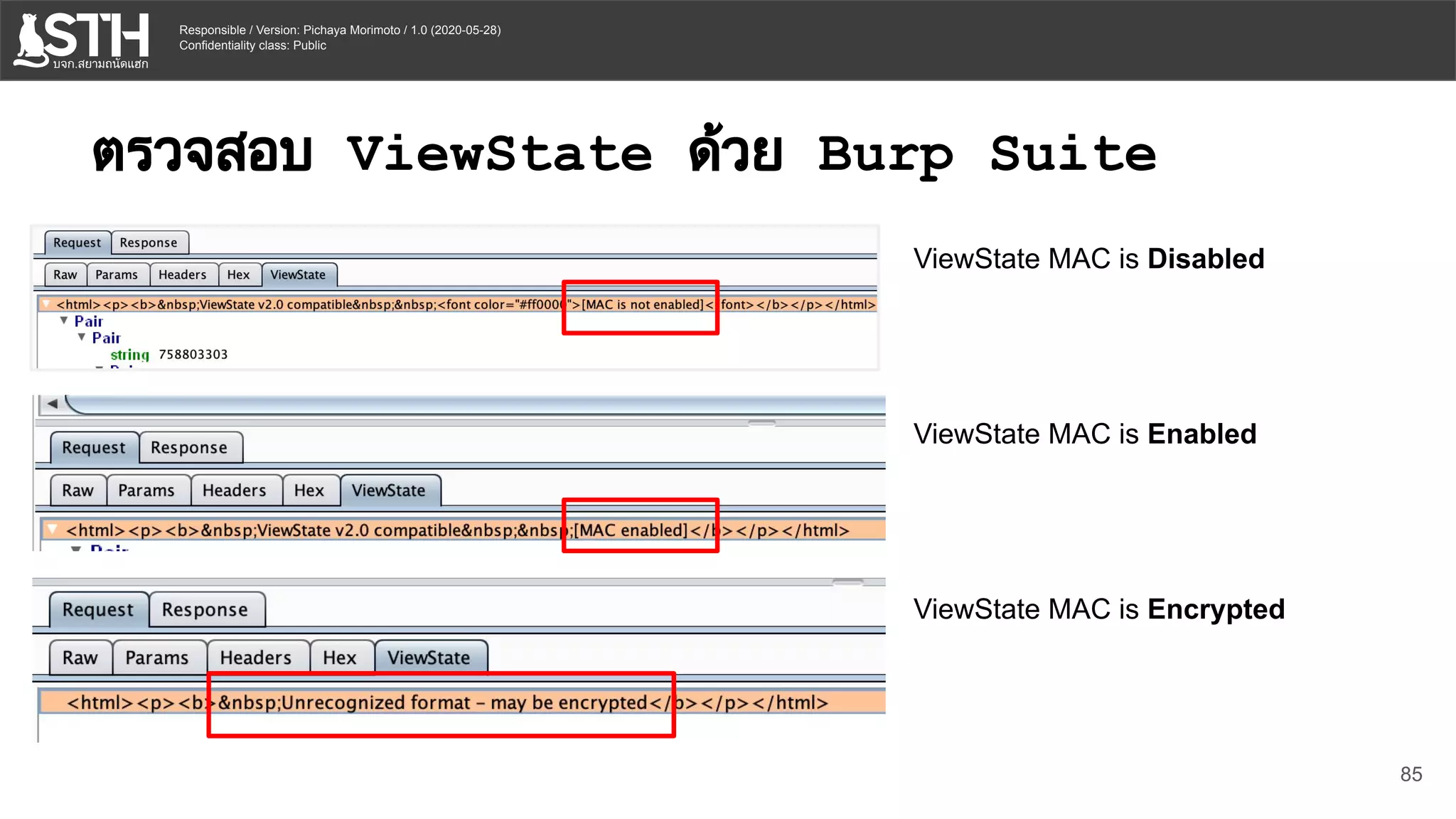Screen dimensions: 1456x819
Task: Select the ViewState tab in top panel
Action: (x=299, y=274)
